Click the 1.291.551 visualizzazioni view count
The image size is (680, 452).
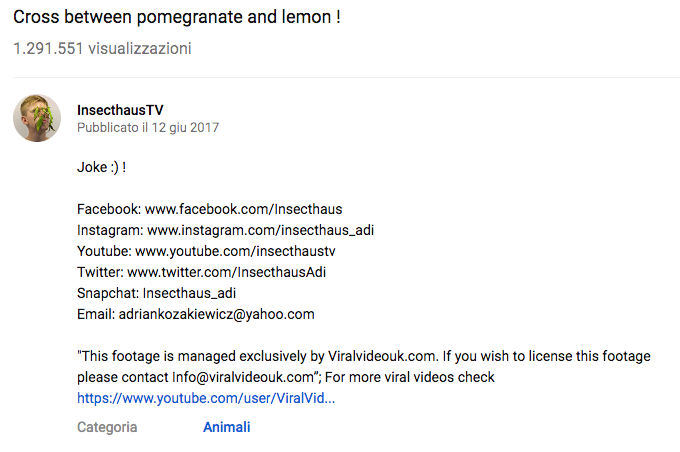pos(102,48)
